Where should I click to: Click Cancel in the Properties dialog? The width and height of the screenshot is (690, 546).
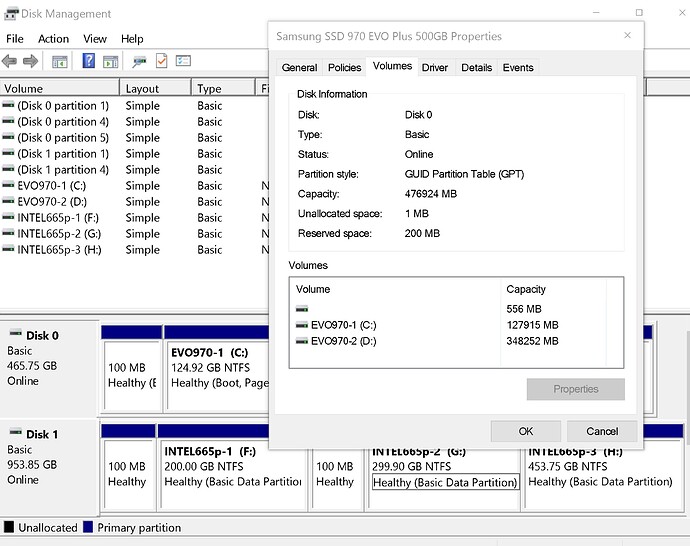602,431
